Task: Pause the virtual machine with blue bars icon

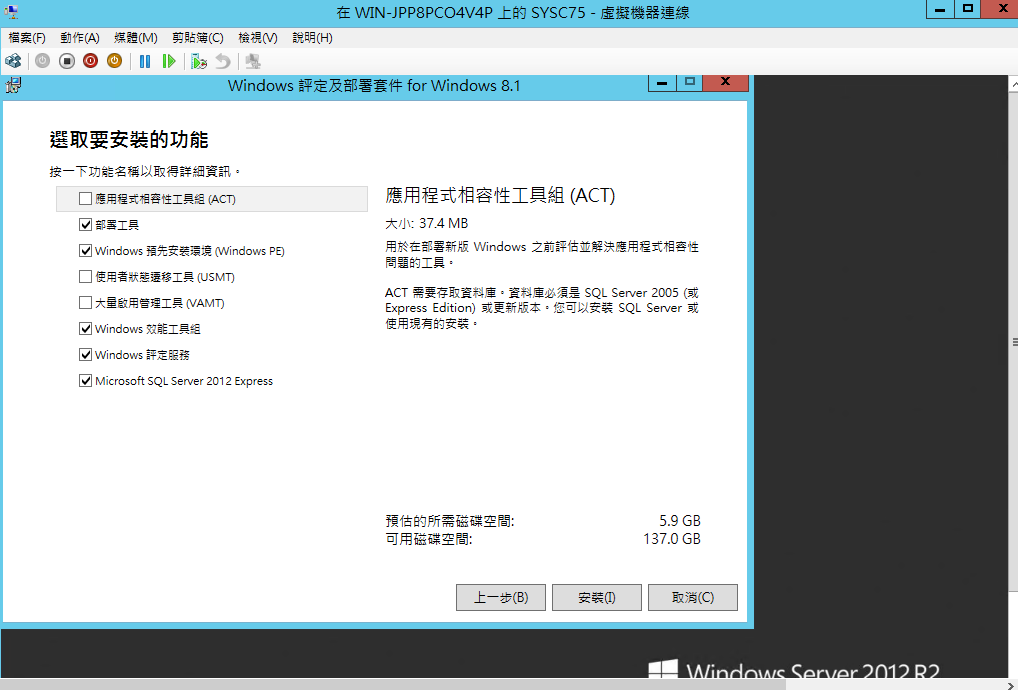Action: pos(145,61)
